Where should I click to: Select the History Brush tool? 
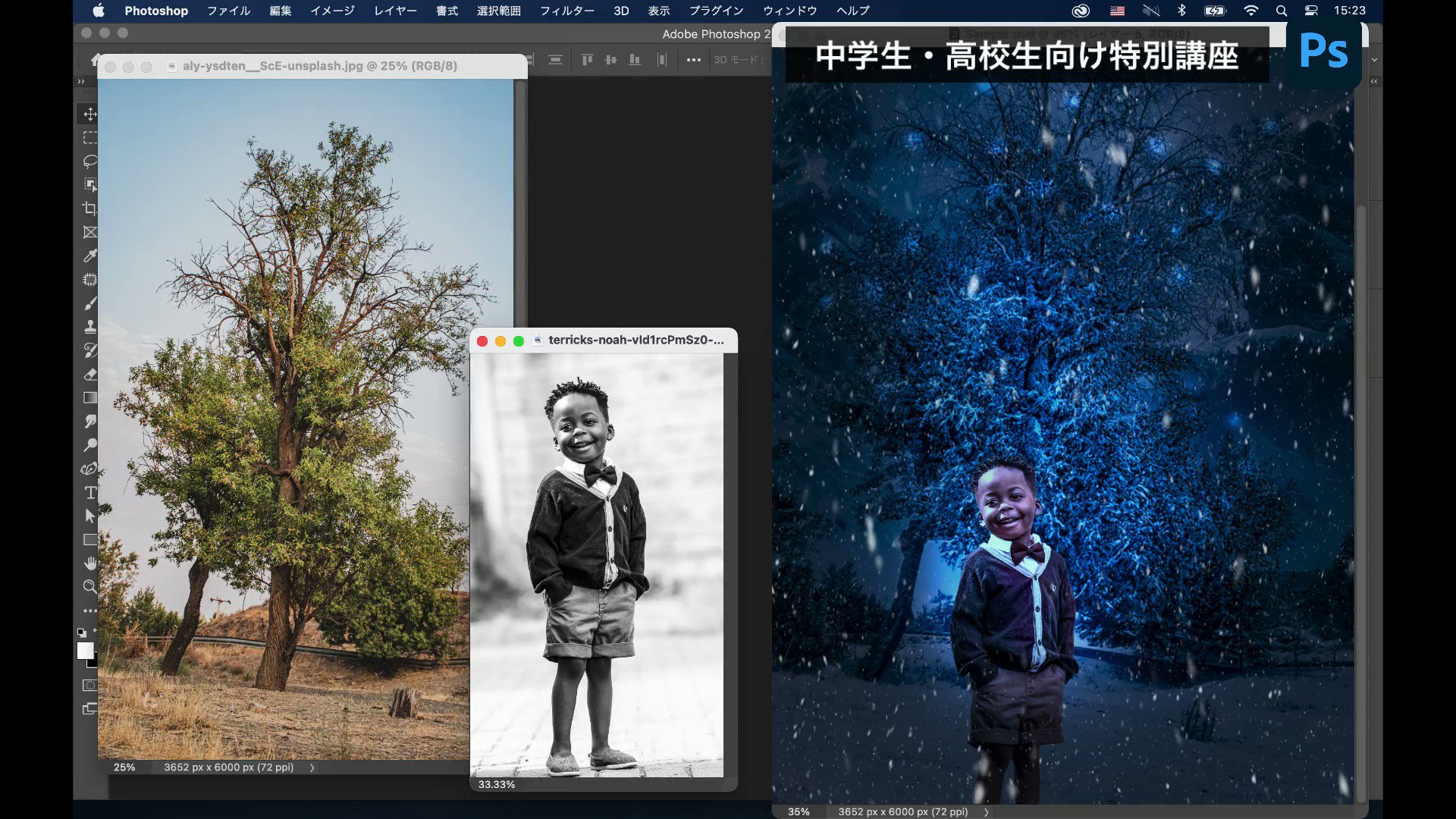(x=89, y=350)
